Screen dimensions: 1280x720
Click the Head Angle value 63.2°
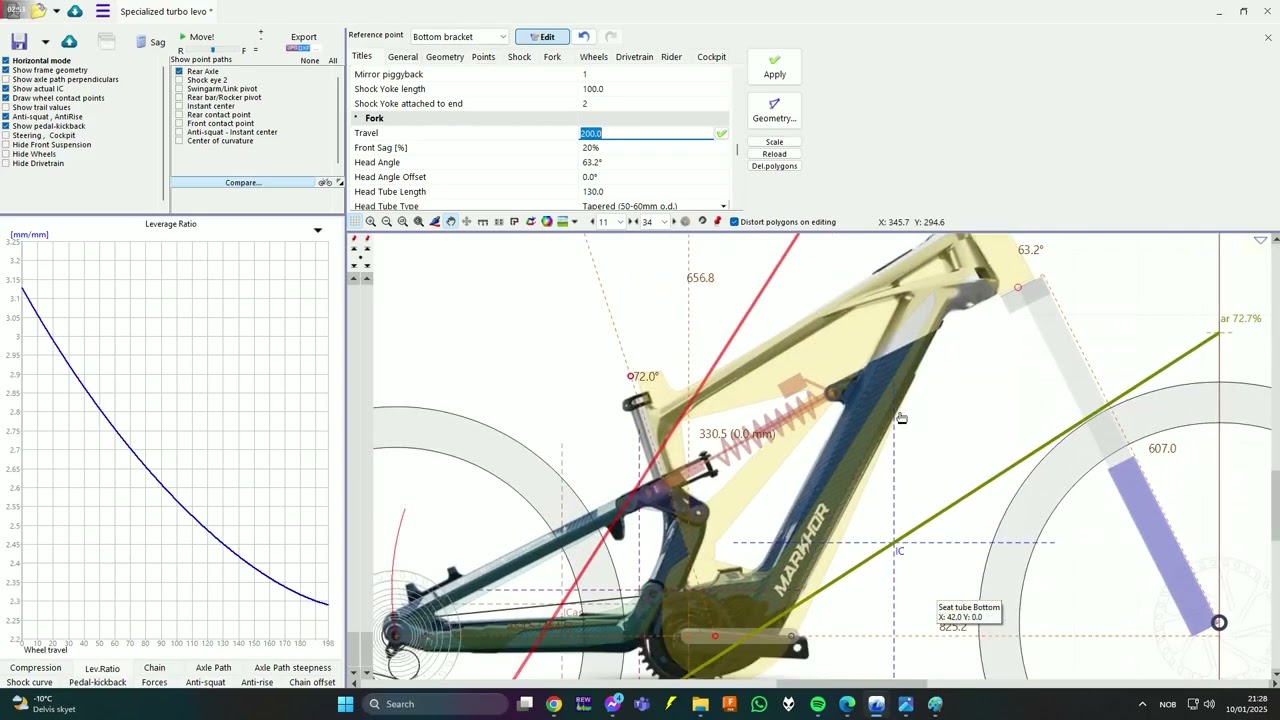(x=592, y=162)
